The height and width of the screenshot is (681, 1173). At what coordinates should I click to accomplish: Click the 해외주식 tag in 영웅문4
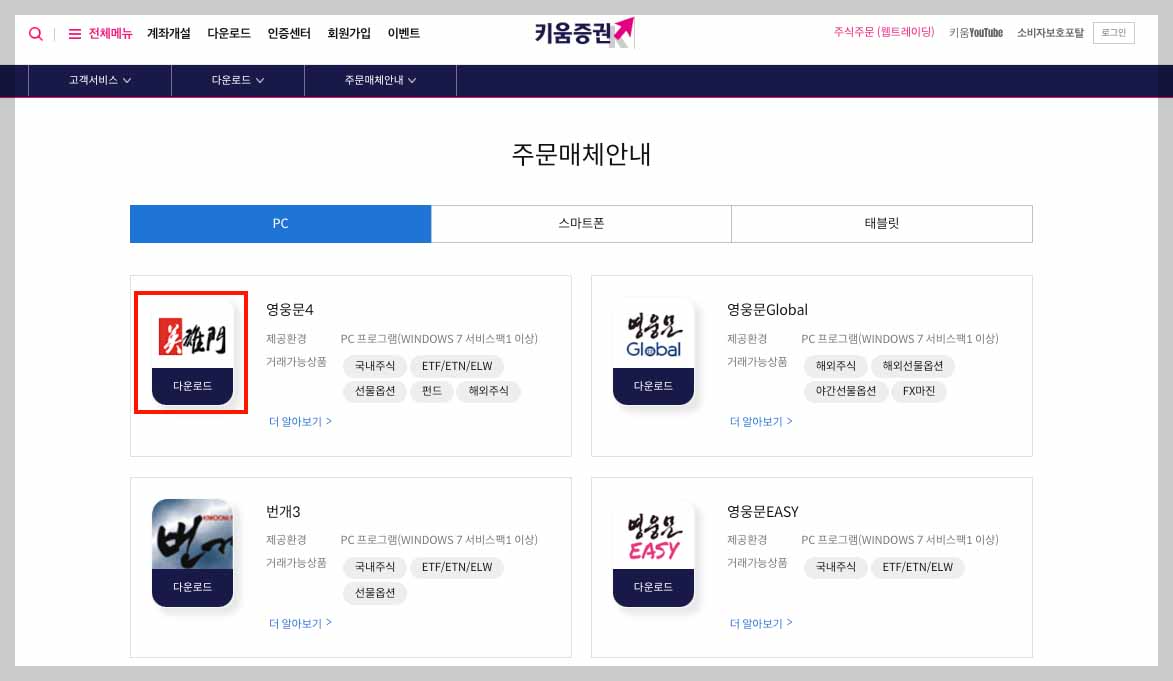point(489,391)
